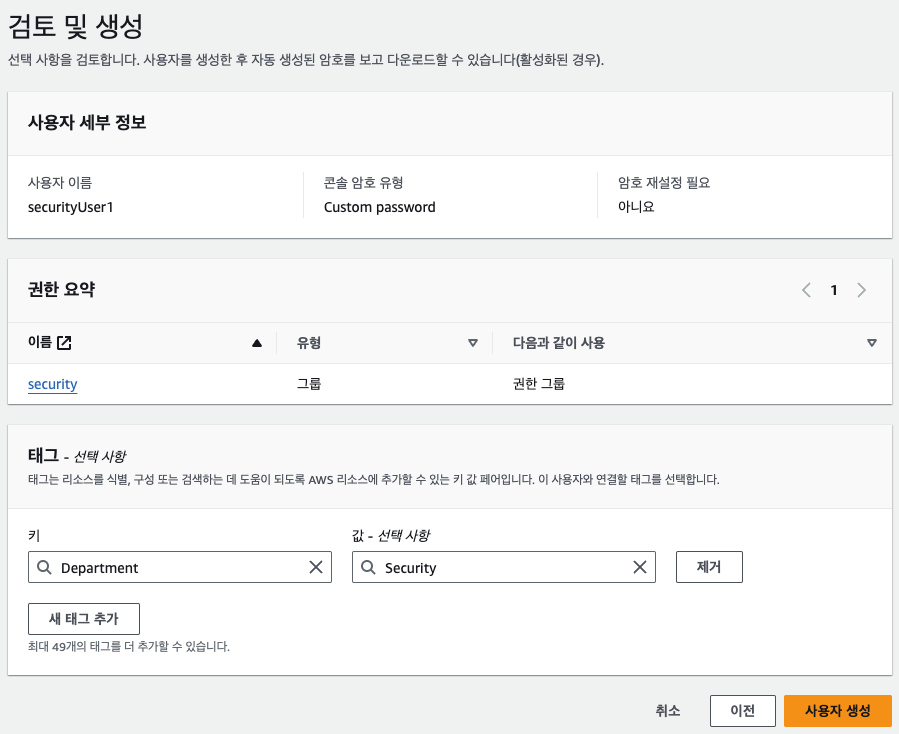Cancel with the 취소 button

pos(668,710)
